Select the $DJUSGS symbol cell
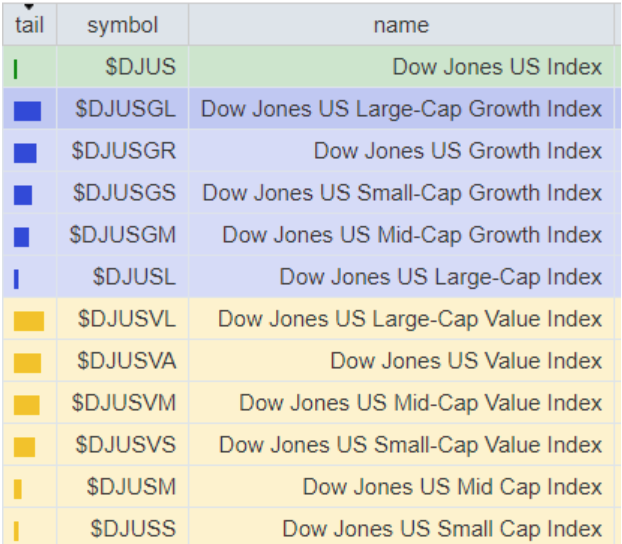 pyautogui.click(x=124, y=193)
